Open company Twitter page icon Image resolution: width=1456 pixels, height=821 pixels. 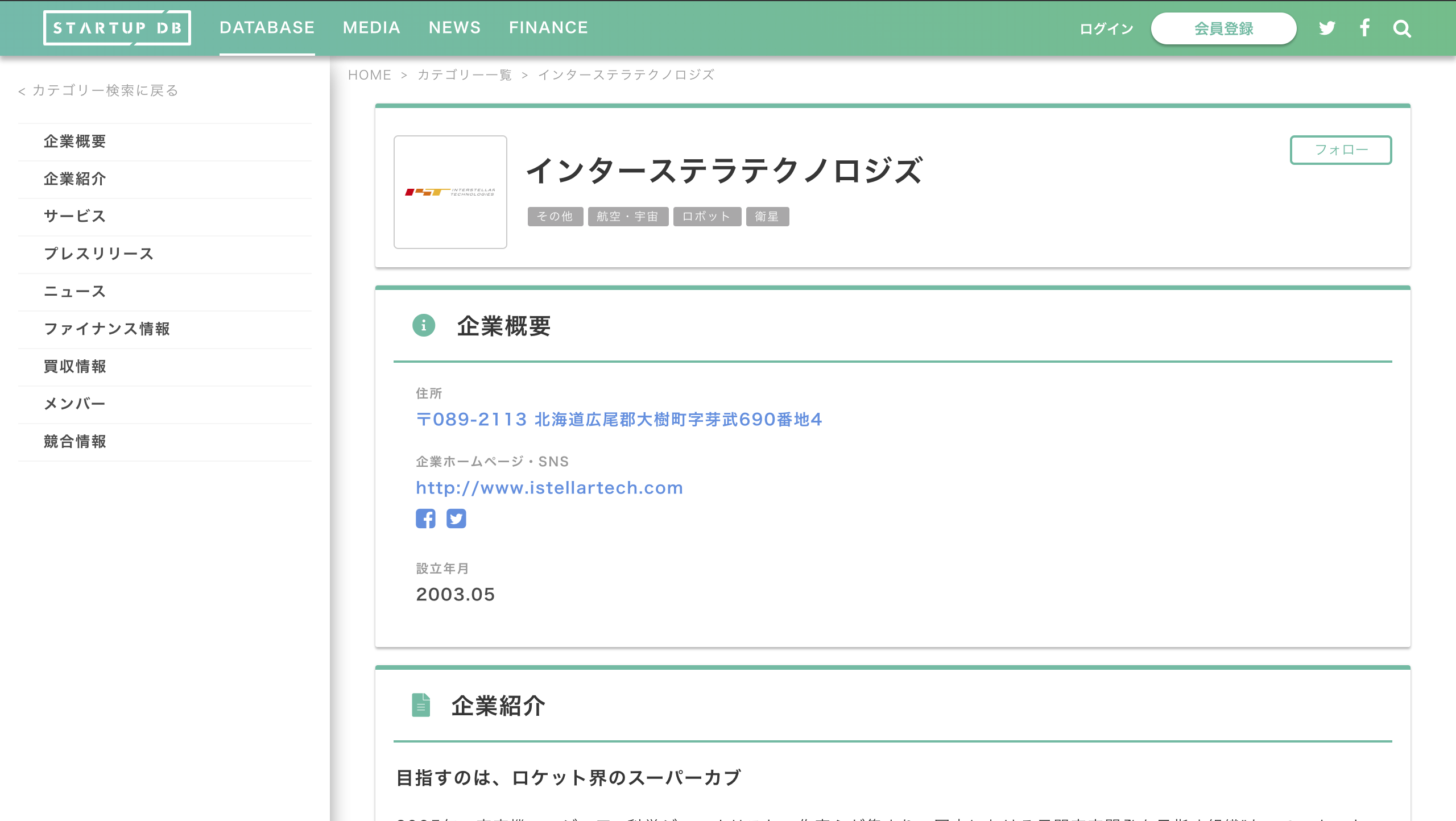tap(456, 519)
